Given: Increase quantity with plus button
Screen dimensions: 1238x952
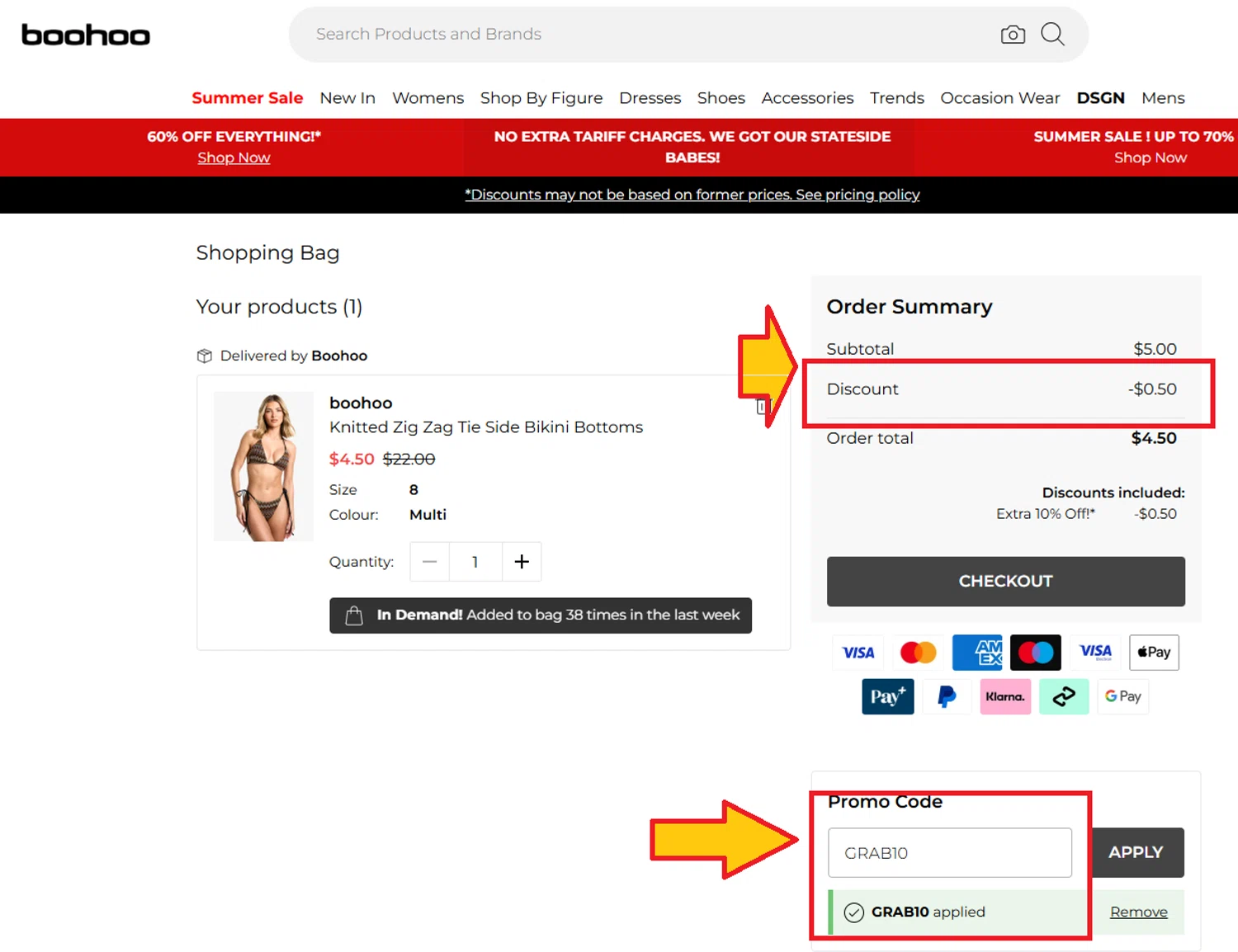Looking at the screenshot, I should tap(522, 562).
